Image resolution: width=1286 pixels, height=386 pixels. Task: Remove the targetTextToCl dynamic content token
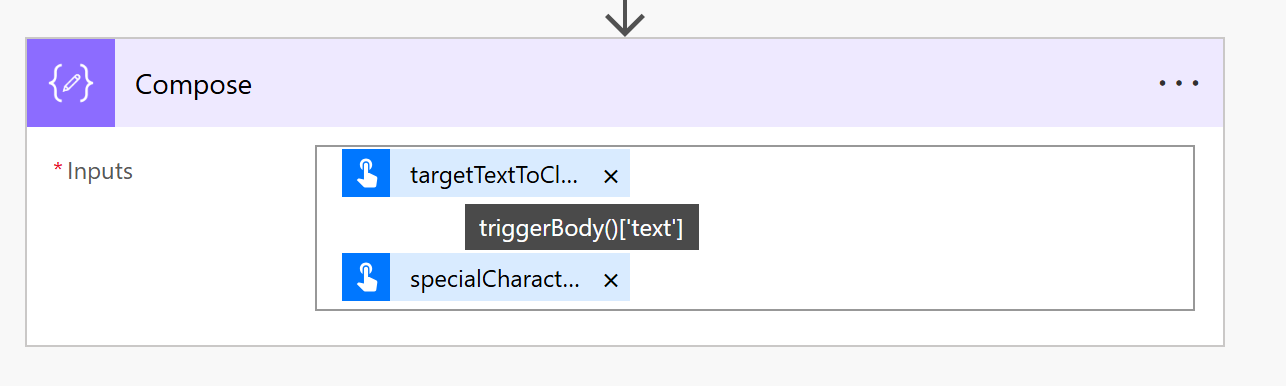pos(611,177)
